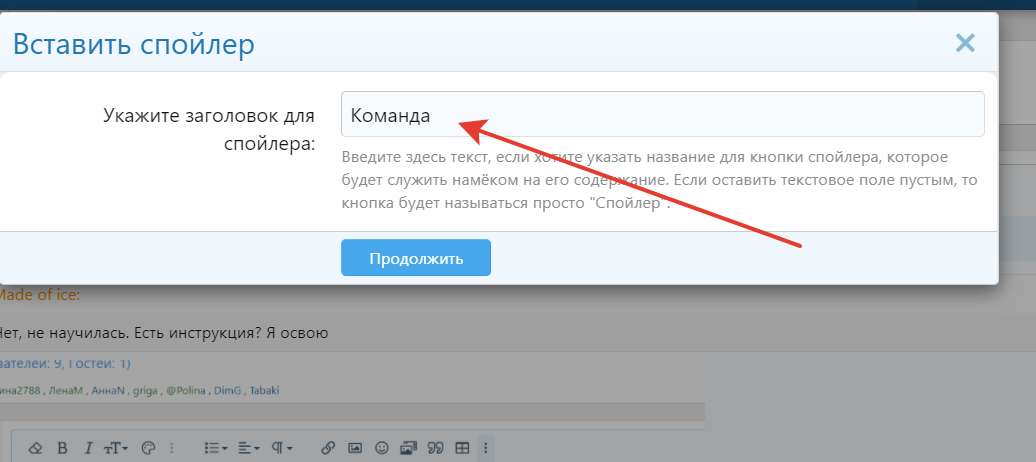Screen dimensions: 1036x462
Task: Open the highlighted more-options dots menu
Action: pos(486,448)
